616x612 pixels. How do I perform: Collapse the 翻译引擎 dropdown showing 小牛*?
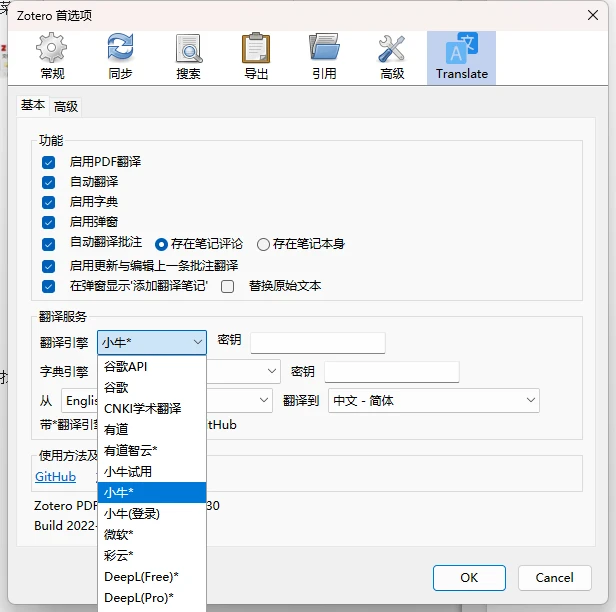click(x=152, y=343)
